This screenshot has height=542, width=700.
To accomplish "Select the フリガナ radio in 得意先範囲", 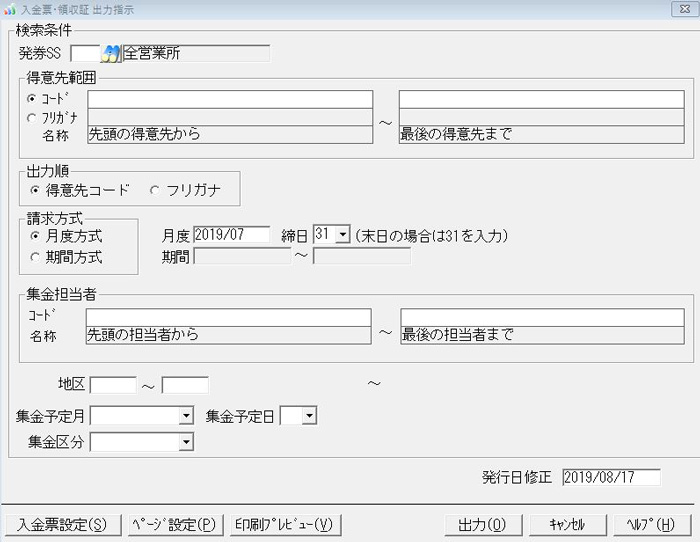I will pyautogui.click(x=32, y=116).
